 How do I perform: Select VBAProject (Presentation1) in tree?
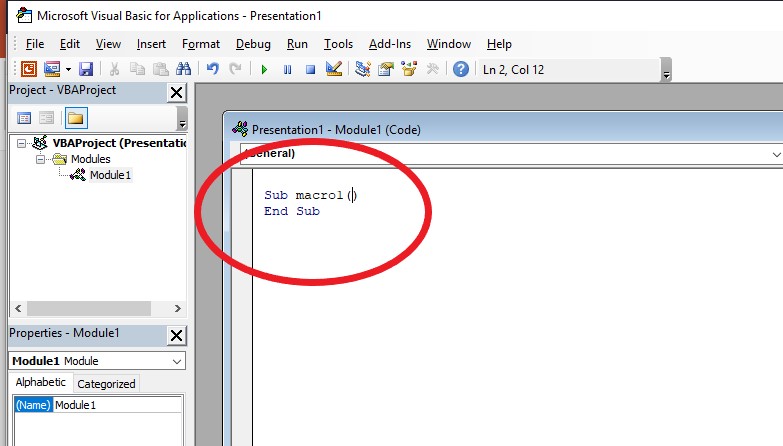[x=119, y=143]
